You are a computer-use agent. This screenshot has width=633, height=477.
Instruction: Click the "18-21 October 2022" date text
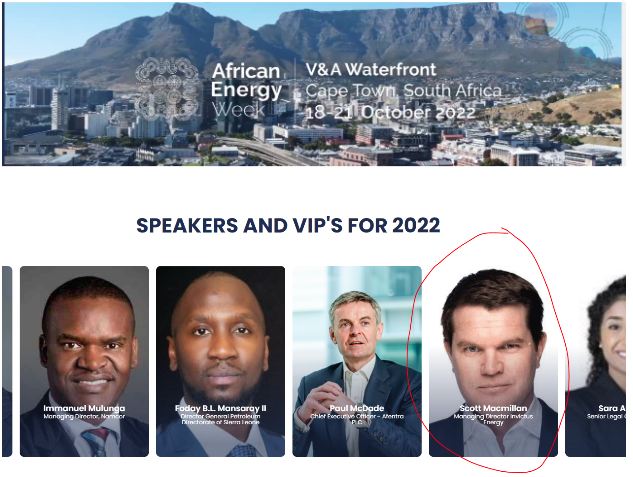point(390,112)
